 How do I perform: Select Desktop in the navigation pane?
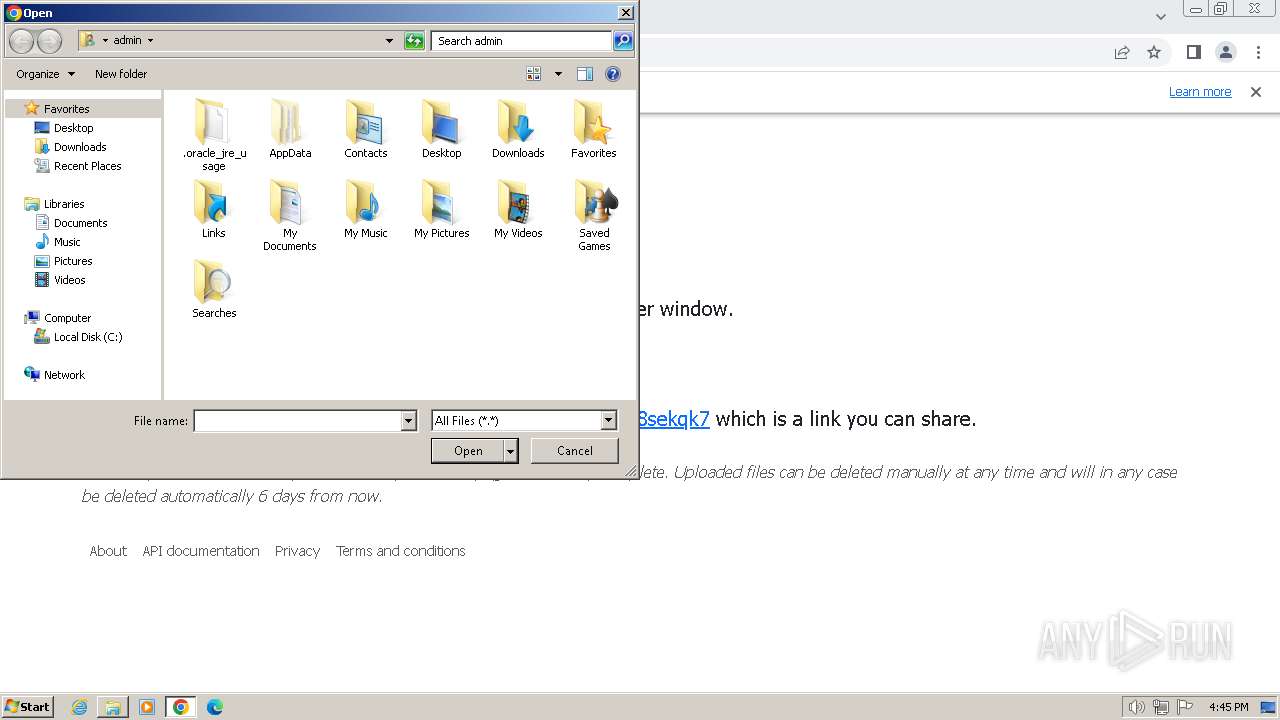73,128
